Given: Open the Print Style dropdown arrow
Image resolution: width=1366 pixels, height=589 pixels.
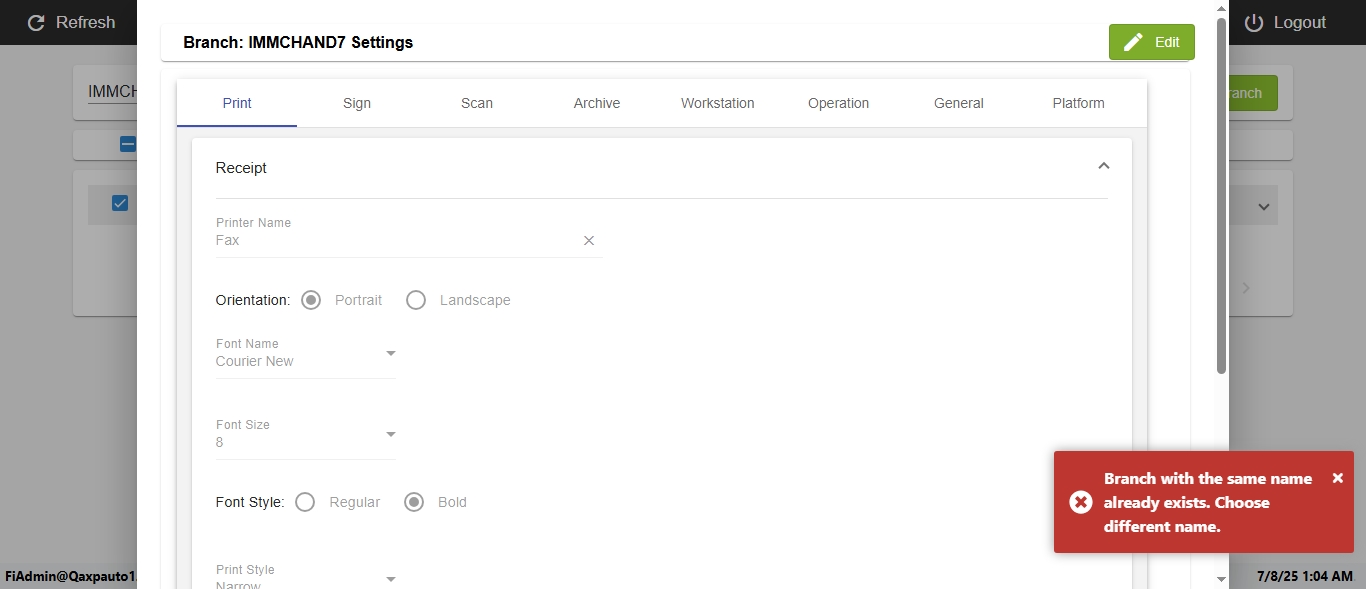Looking at the screenshot, I should click(x=391, y=578).
